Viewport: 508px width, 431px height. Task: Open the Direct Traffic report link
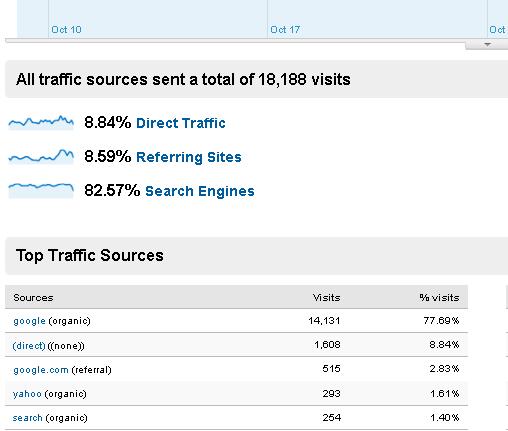click(x=181, y=123)
